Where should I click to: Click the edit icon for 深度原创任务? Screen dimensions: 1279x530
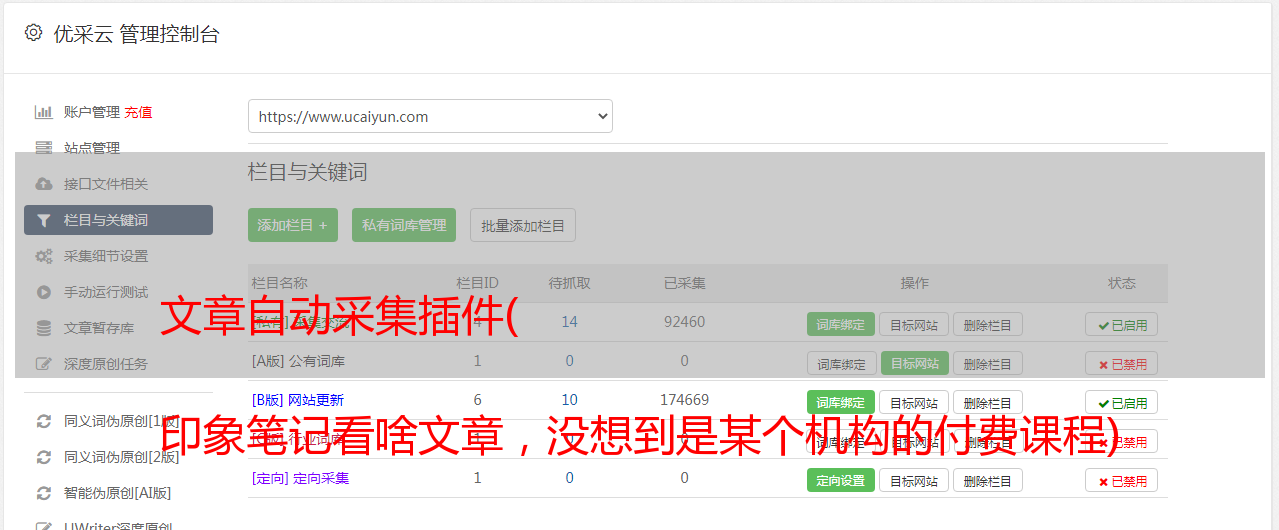pos(43,364)
